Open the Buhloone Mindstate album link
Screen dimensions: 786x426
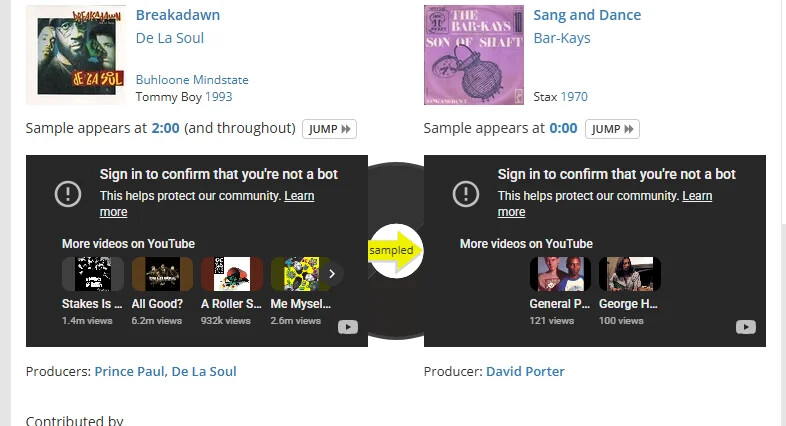point(192,80)
